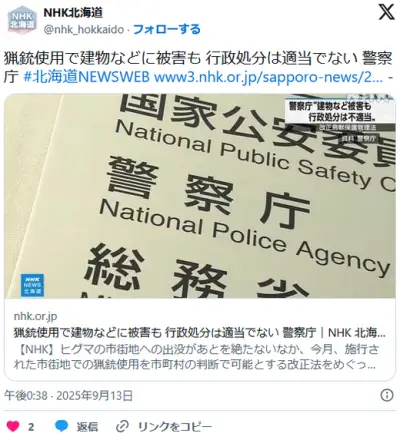Click the NHK NEWS北海道 logo on the image
This screenshot has height=433, width=400.
click(33, 285)
